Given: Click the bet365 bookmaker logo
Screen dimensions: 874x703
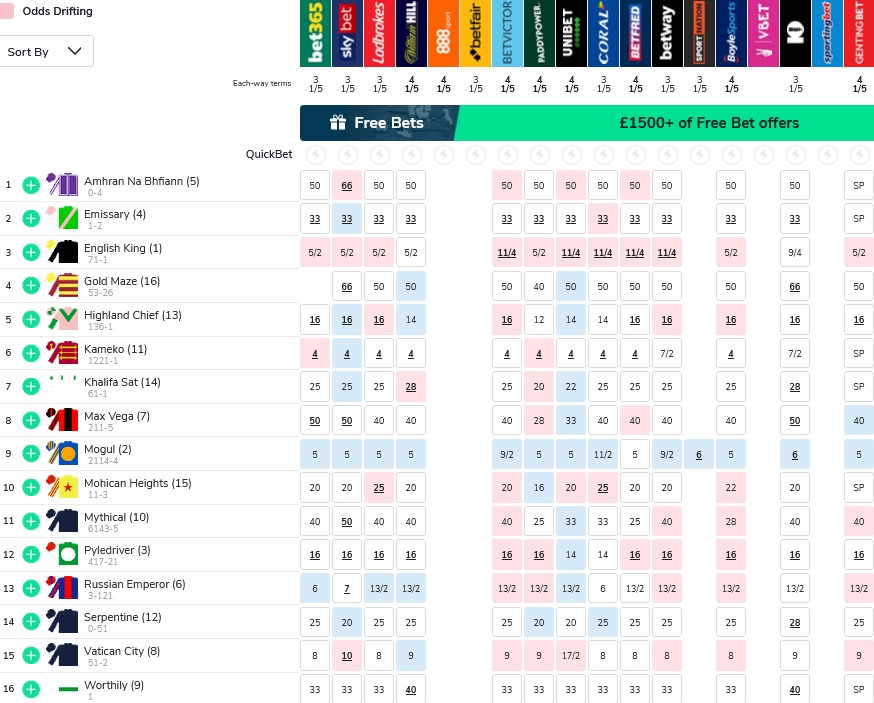Looking at the screenshot, I should [315, 33].
